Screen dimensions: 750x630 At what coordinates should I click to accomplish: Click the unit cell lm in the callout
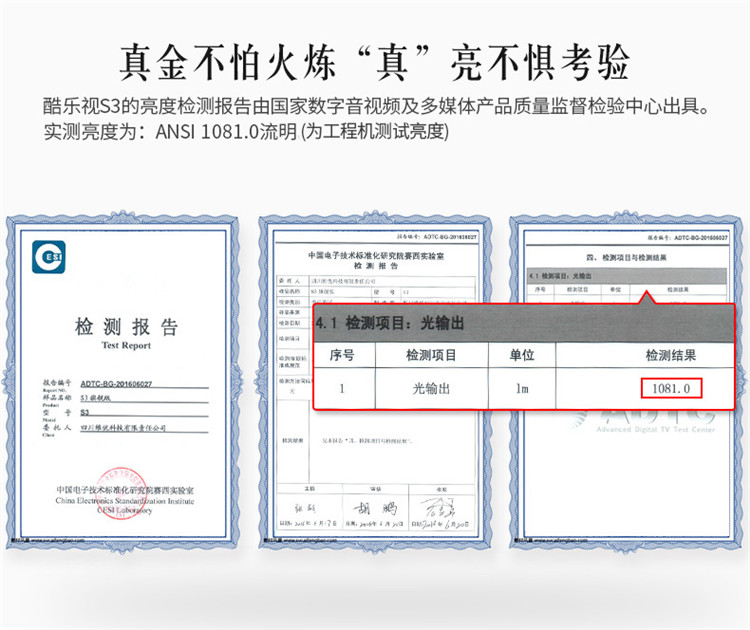point(522,389)
